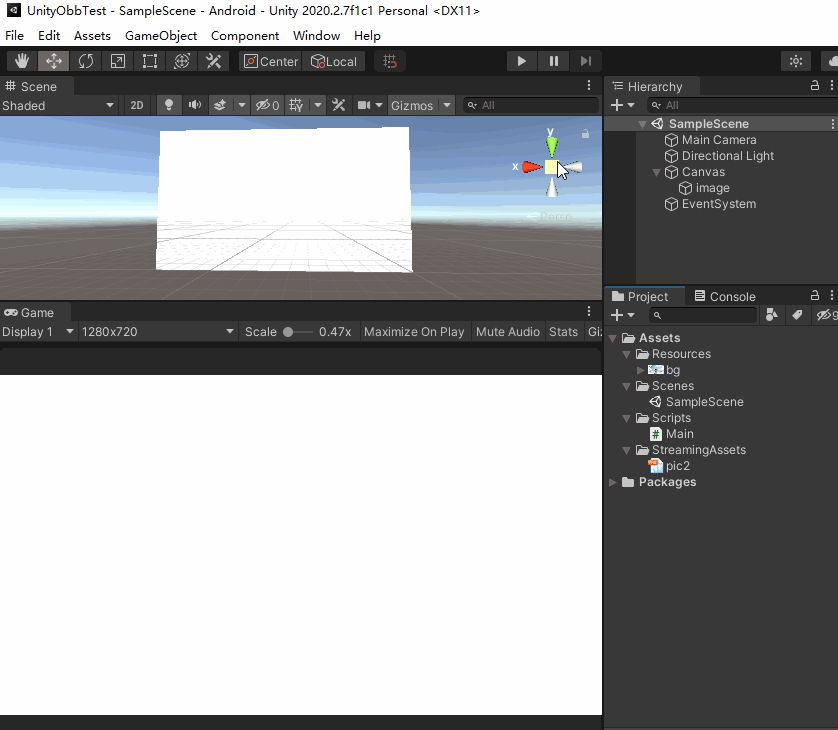Viewport: 838px width, 730px height.
Task: Select the Rotate tool
Action: [x=85, y=60]
